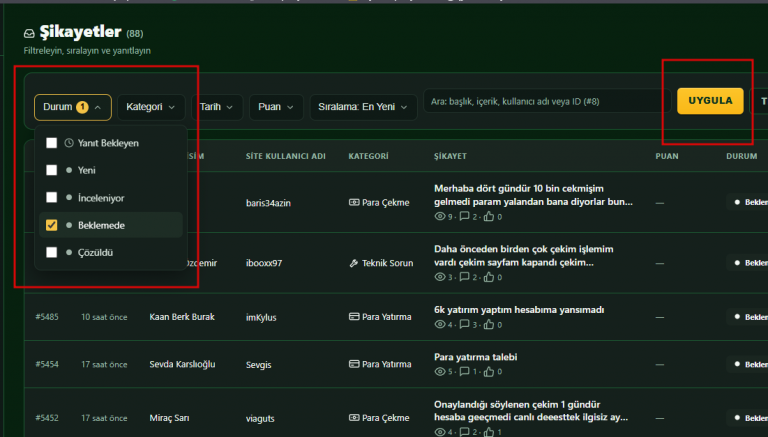The height and width of the screenshot is (437, 768).
Task: Click username viaguts
Action: pyautogui.click(x=260, y=418)
